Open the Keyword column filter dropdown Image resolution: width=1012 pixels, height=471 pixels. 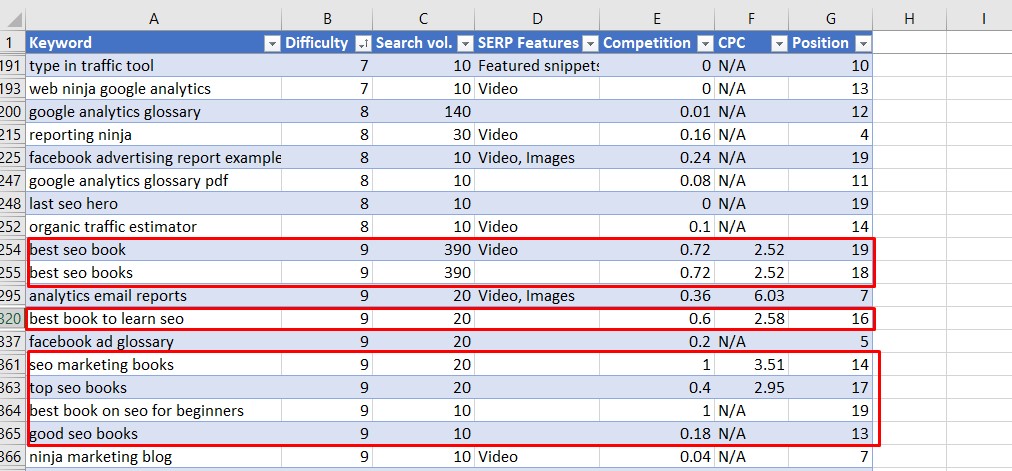pos(273,43)
